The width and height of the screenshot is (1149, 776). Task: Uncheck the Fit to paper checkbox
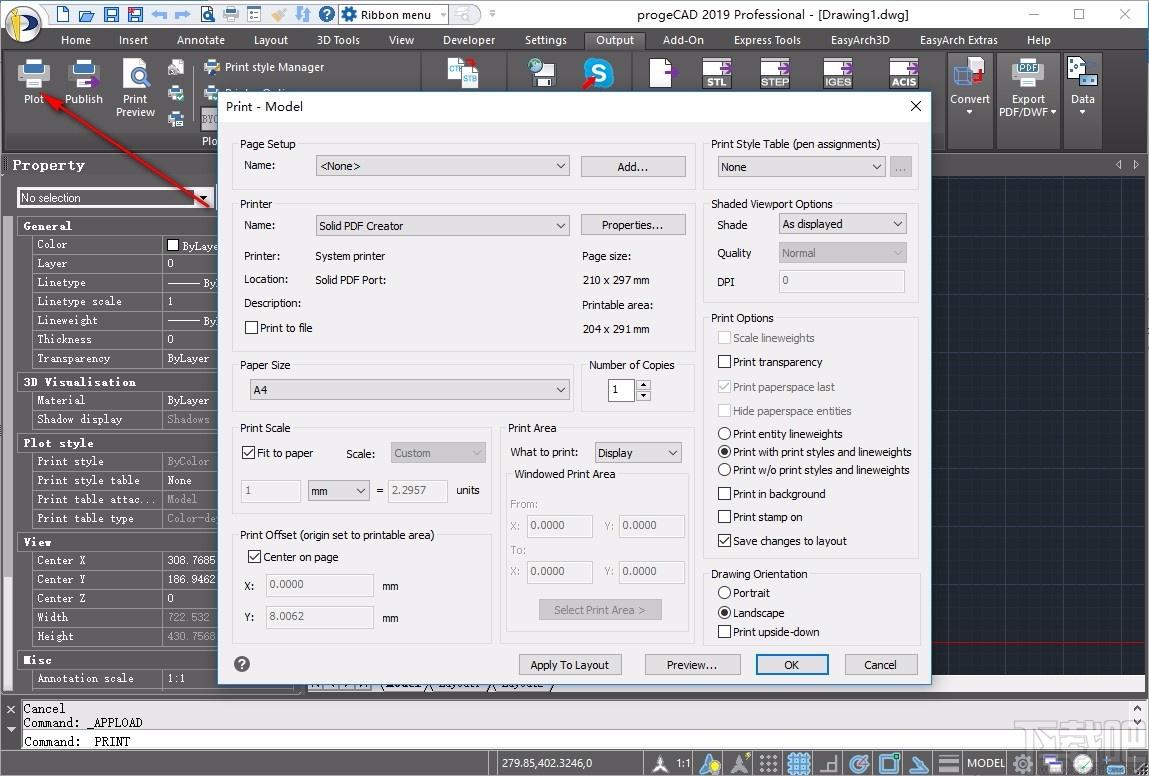tap(248, 453)
